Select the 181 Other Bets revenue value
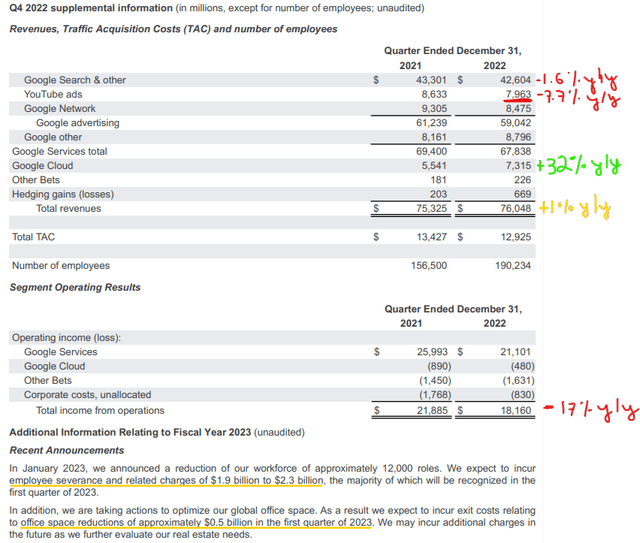Image resolution: width=640 pixels, height=543 pixels. click(x=438, y=180)
